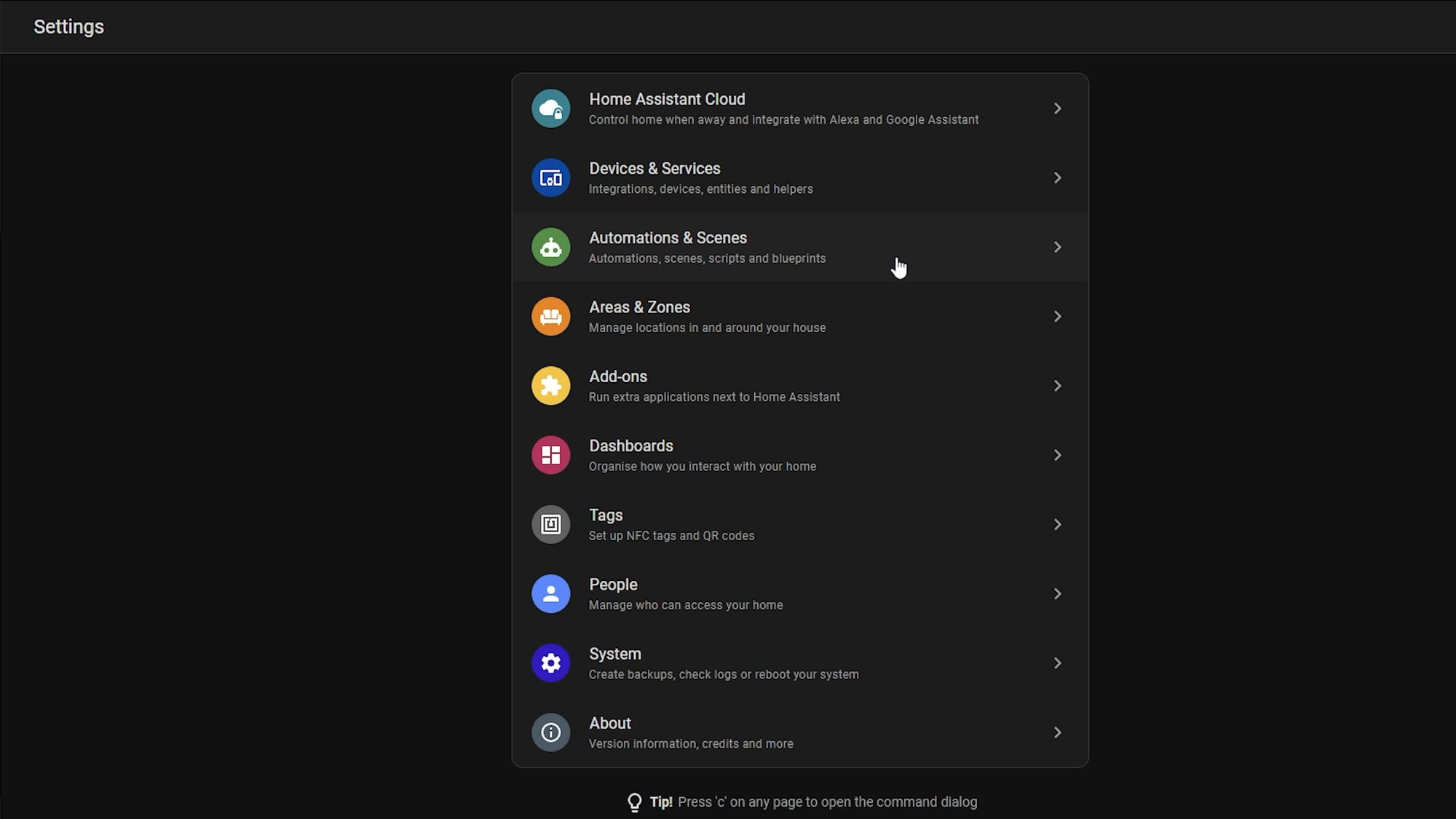The height and width of the screenshot is (819, 1456).
Task: Expand Dashboards chevron arrow
Action: click(x=1058, y=455)
